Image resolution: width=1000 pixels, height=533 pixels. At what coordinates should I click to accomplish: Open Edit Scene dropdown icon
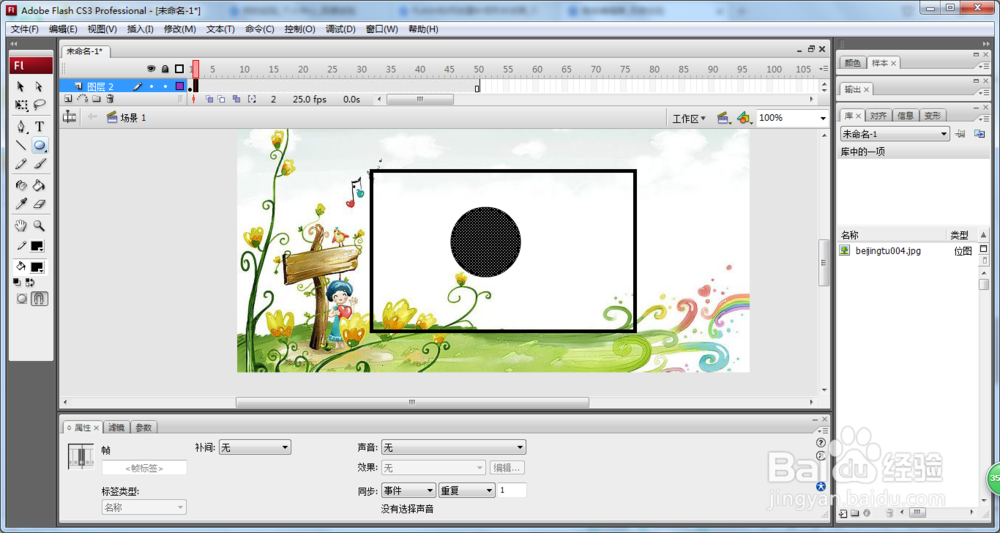pyautogui.click(x=723, y=118)
